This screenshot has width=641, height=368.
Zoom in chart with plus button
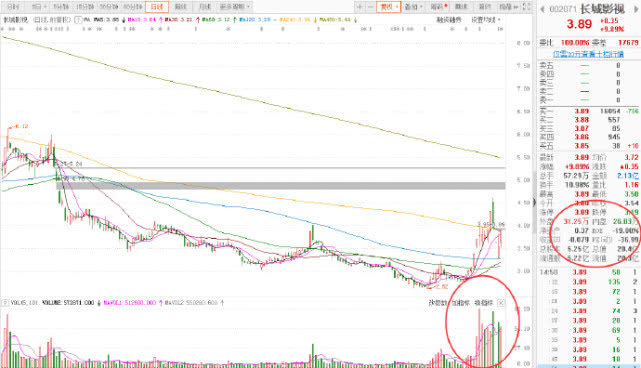tap(359, 7)
